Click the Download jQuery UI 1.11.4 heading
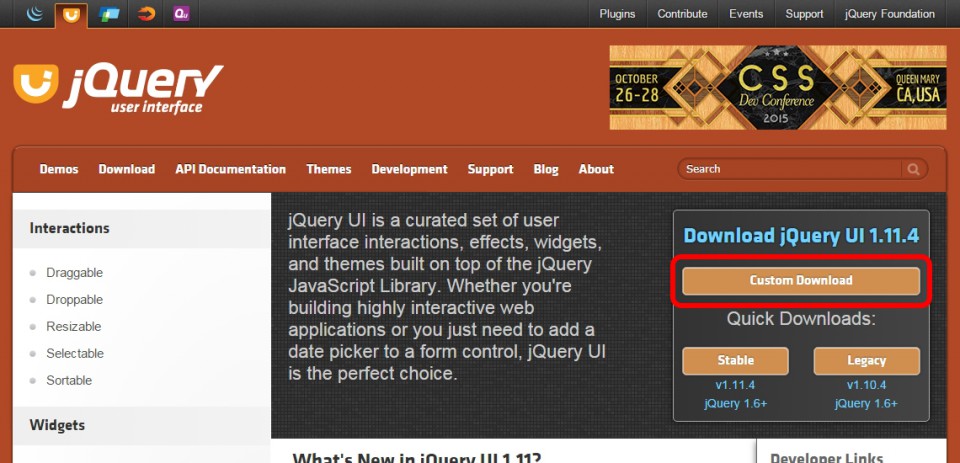Viewport: 960px width, 463px height. [x=801, y=236]
